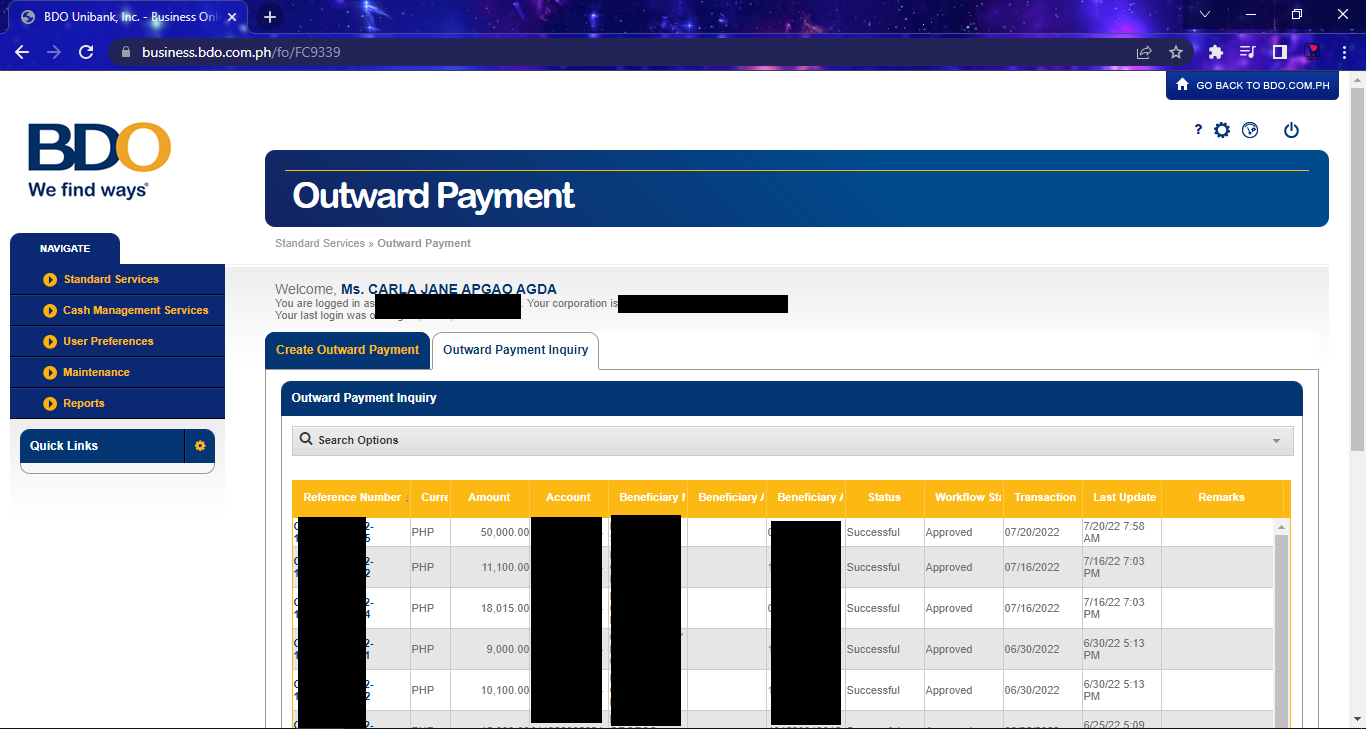Click the dashboard gauge icon
Screen dimensions: 1366x729
point(1250,130)
